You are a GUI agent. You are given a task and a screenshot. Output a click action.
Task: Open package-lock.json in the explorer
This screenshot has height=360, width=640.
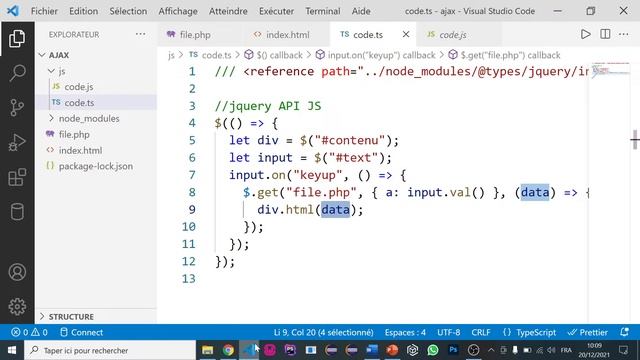tap(96, 166)
